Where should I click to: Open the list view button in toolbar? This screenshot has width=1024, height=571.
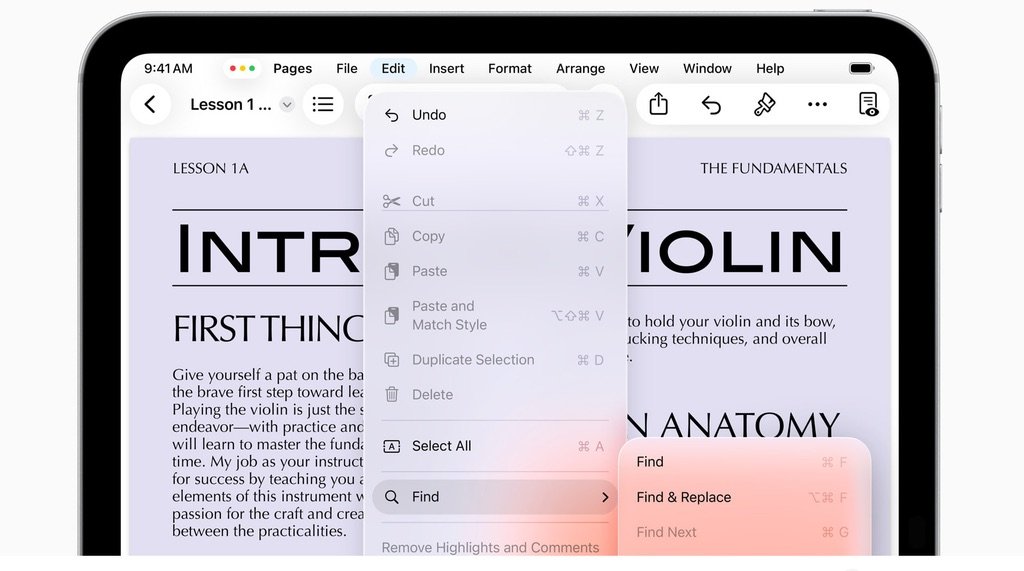(323, 105)
